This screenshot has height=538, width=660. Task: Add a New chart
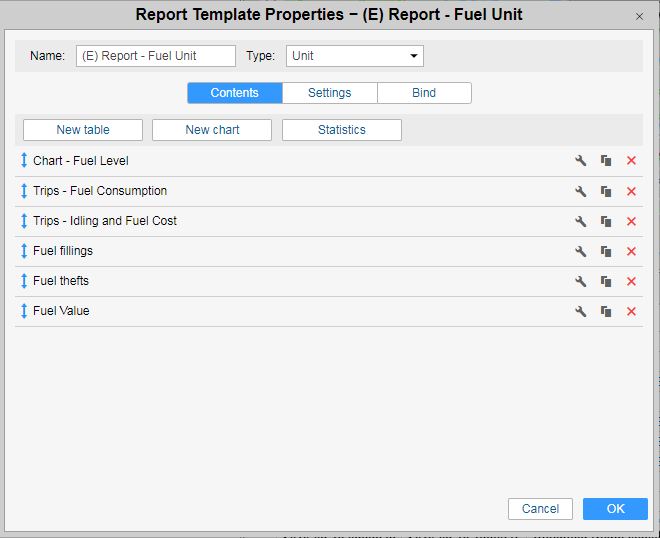click(x=212, y=130)
